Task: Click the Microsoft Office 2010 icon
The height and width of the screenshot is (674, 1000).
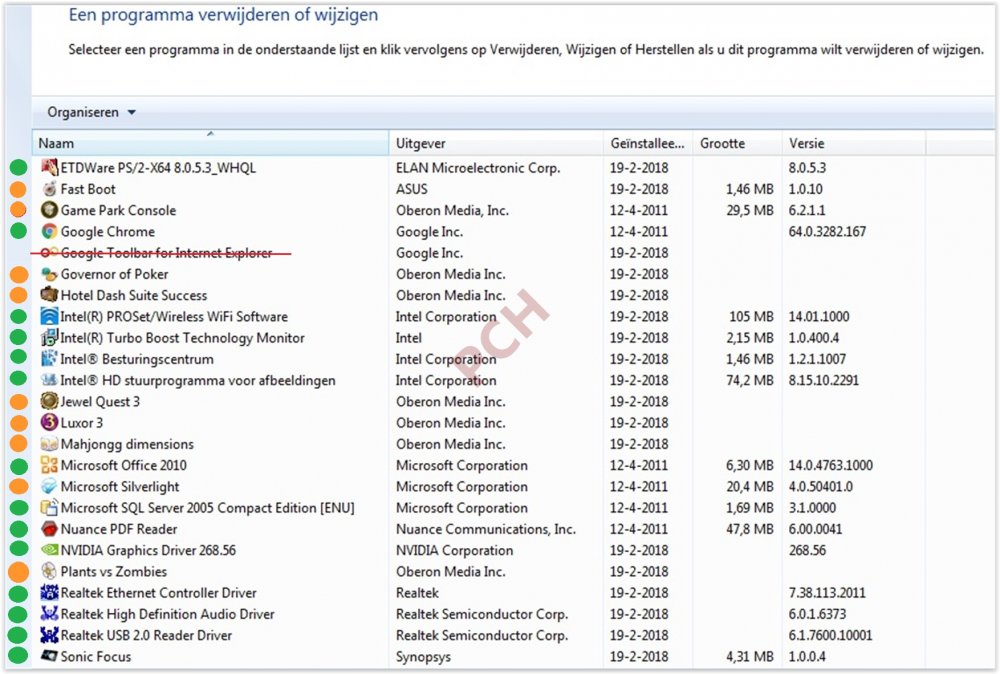Action: (x=49, y=465)
